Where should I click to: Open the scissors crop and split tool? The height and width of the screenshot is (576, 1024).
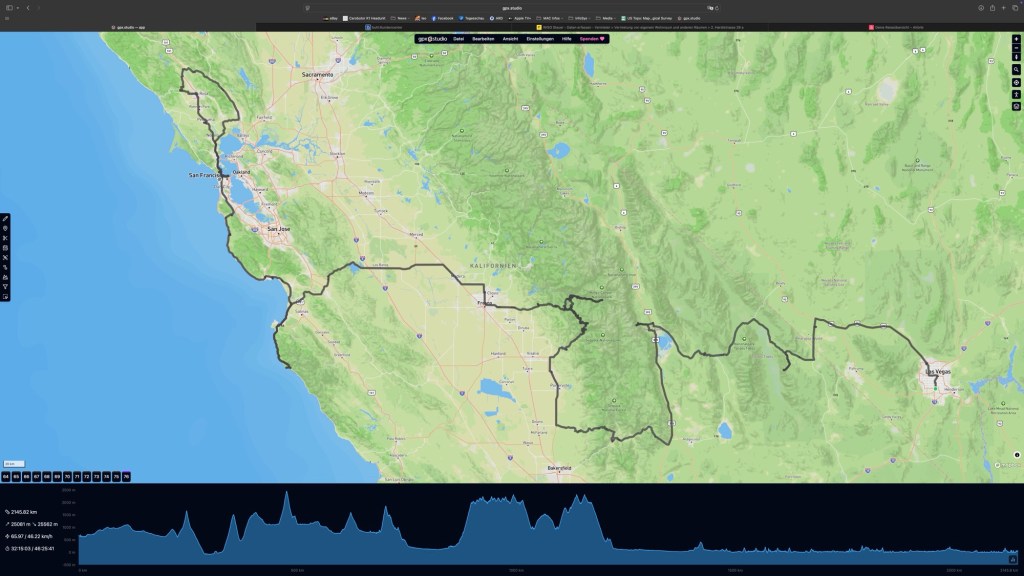pos(5,237)
